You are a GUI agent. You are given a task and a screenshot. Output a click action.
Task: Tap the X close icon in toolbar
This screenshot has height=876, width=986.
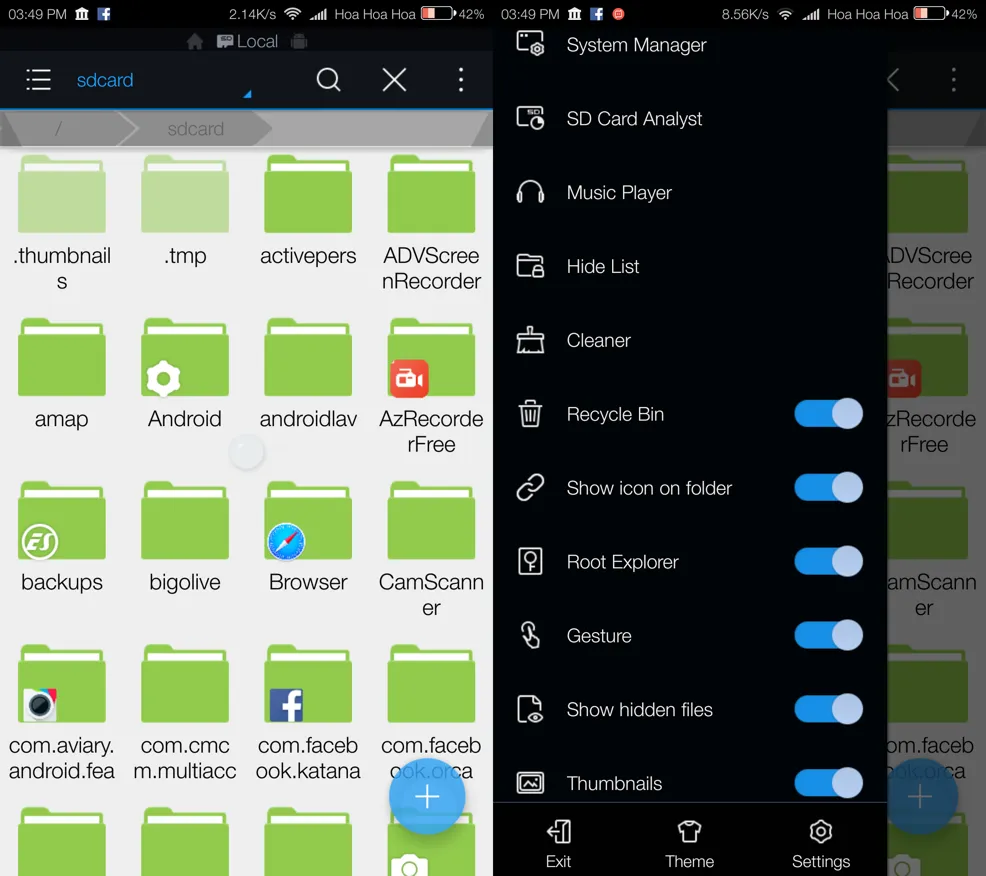click(x=394, y=80)
